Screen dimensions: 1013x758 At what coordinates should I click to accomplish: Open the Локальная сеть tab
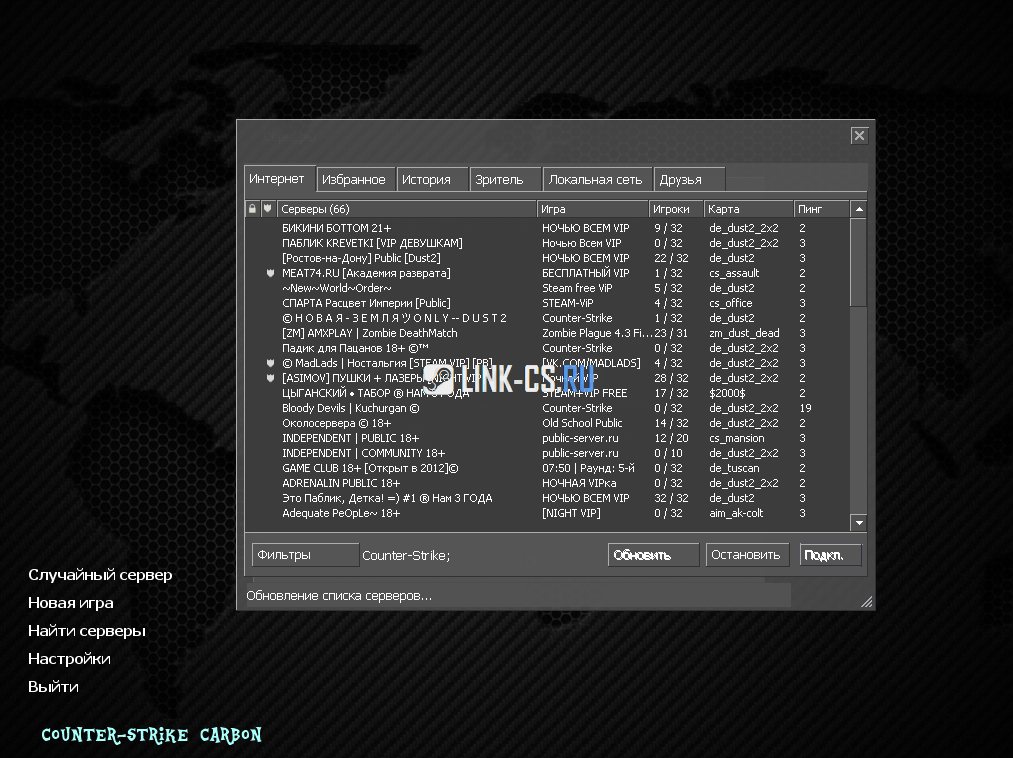point(595,180)
